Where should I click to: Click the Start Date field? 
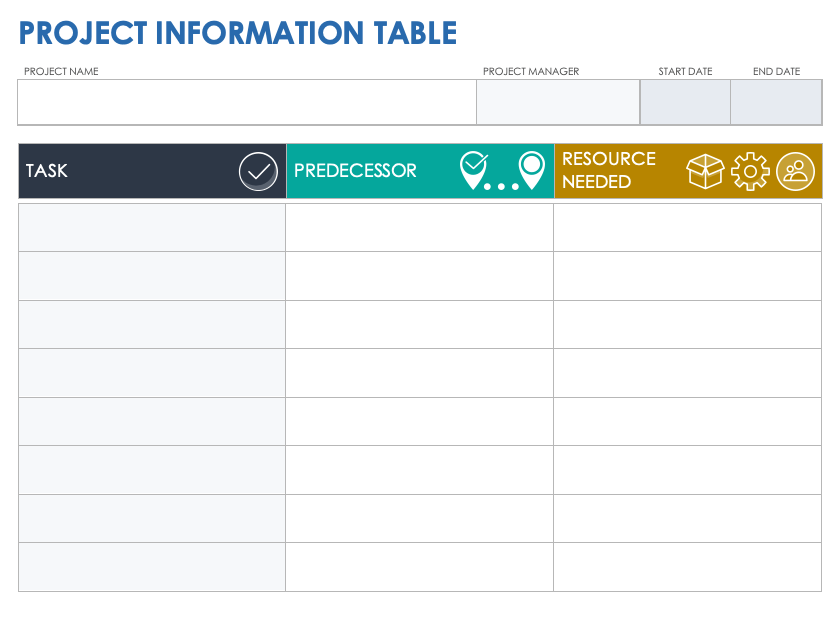685,102
